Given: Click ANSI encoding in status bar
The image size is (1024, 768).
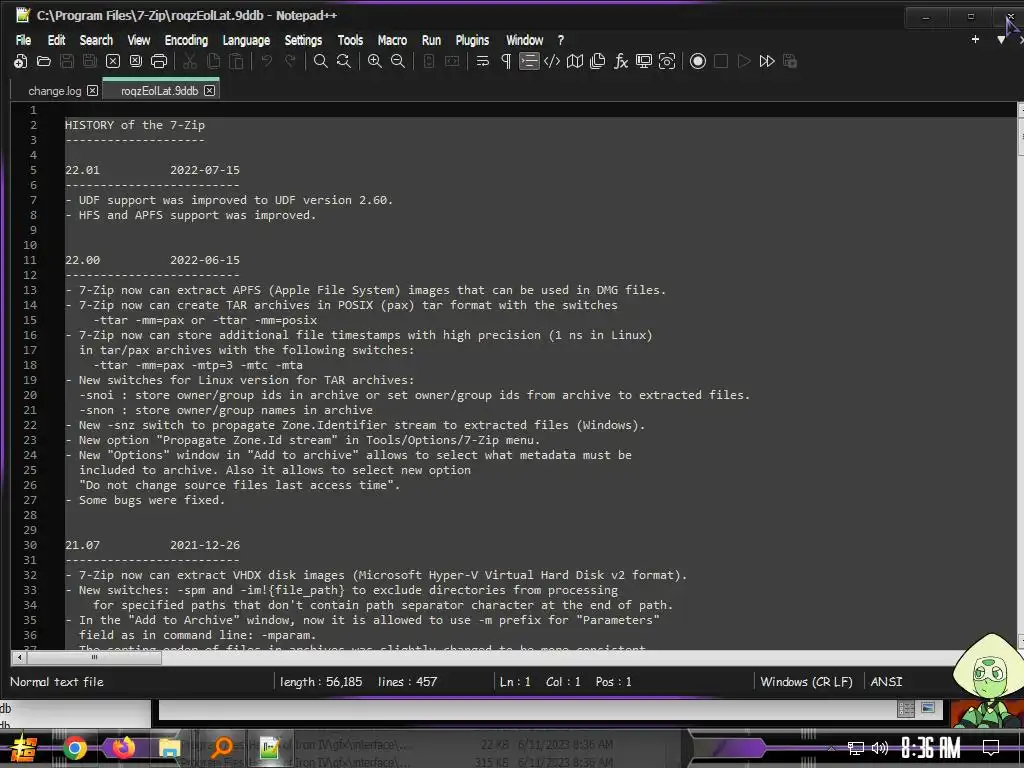Looking at the screenshot, I should point(886,682).
